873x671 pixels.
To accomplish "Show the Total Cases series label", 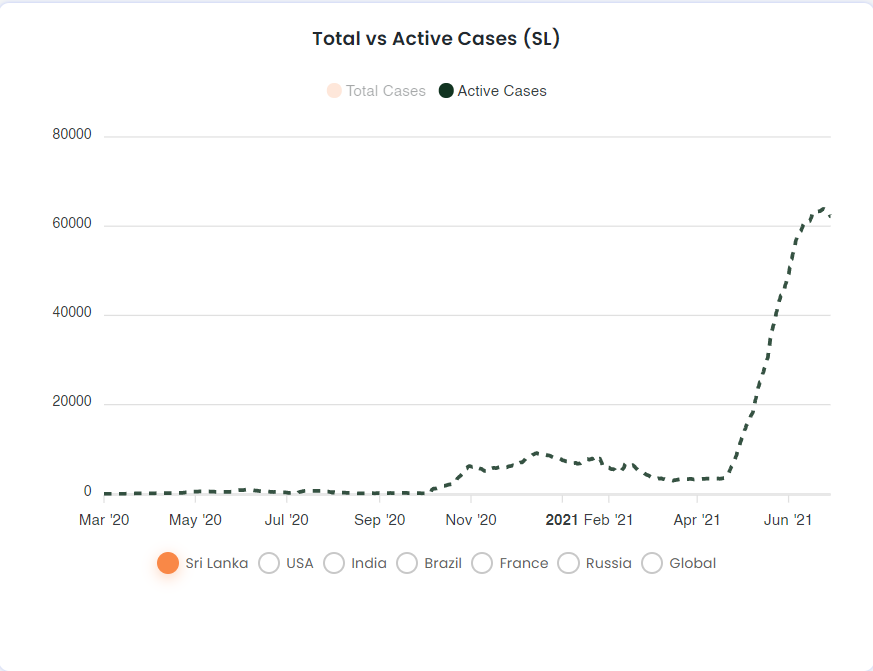I will (386, 91).
